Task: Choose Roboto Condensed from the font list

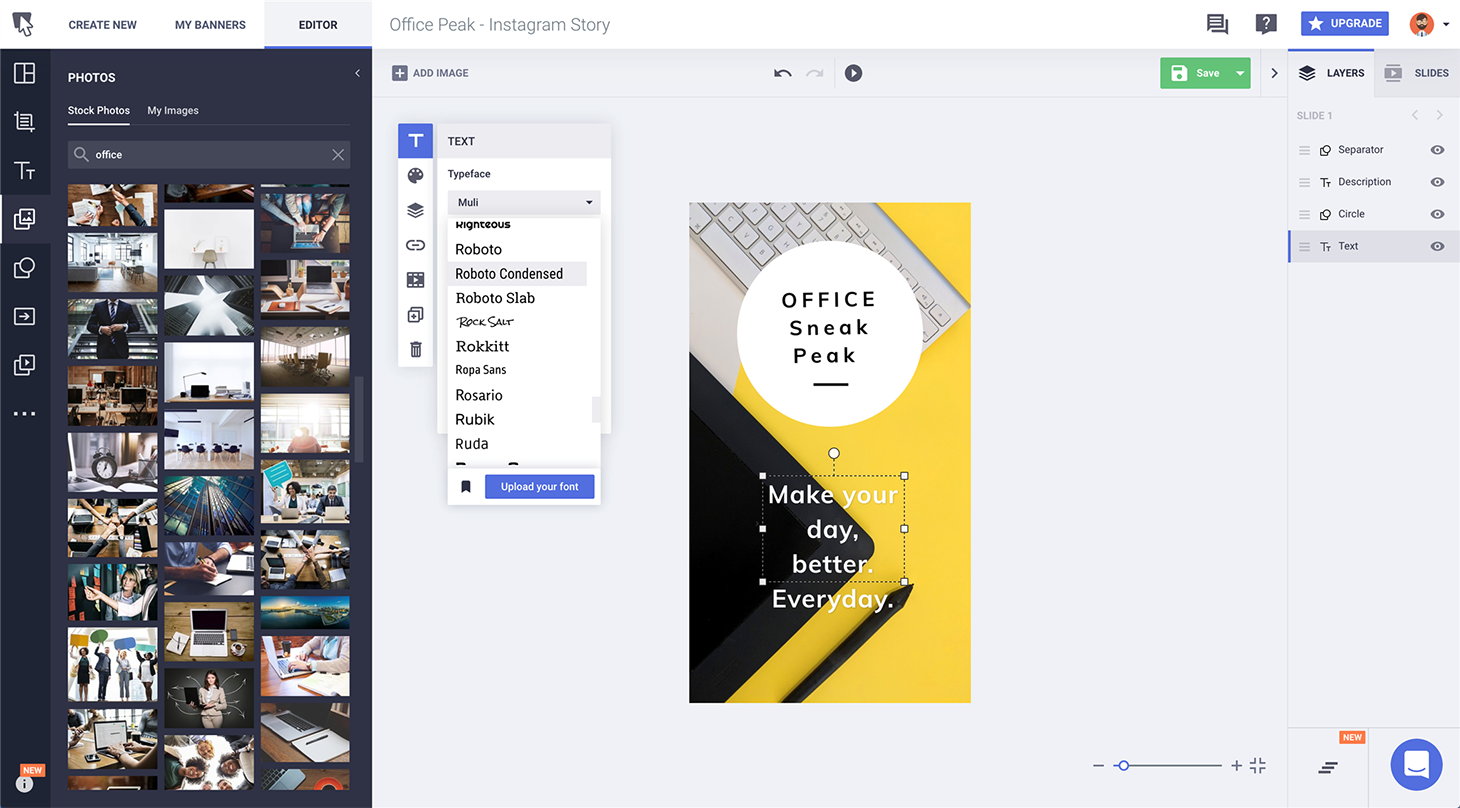Action: (x=517, y=274)
